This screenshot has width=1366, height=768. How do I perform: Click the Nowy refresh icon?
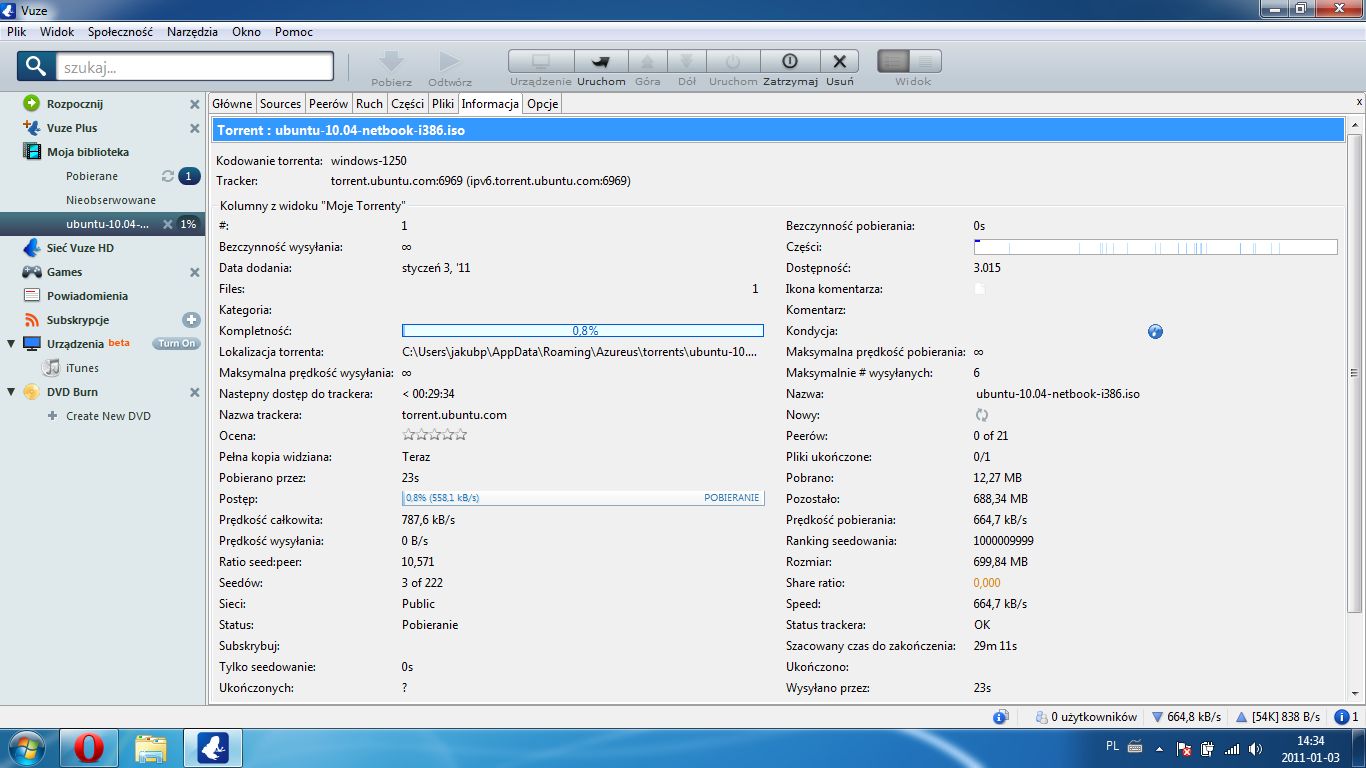click(x=982, y=415)
